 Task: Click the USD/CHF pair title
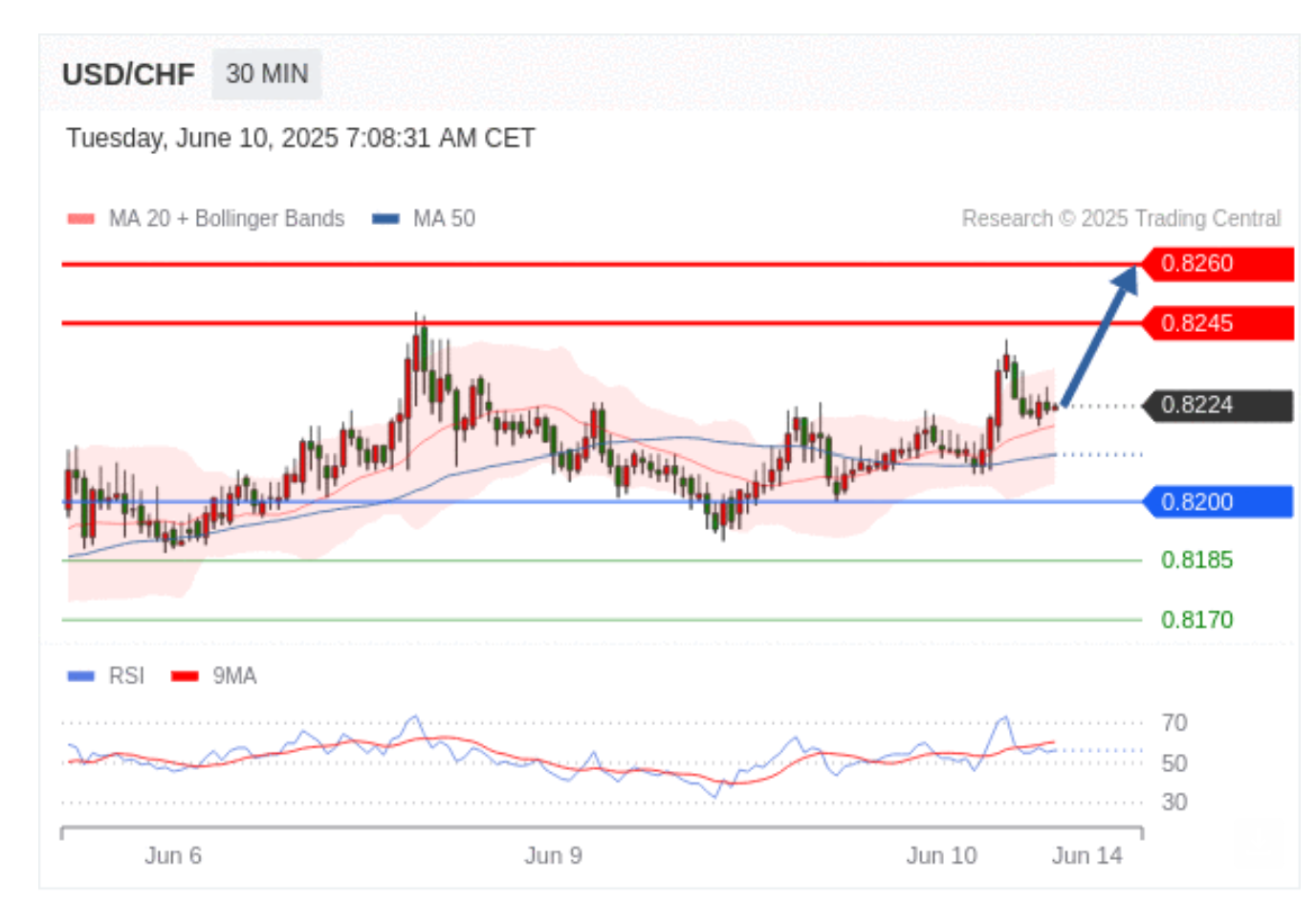point(128,75)
